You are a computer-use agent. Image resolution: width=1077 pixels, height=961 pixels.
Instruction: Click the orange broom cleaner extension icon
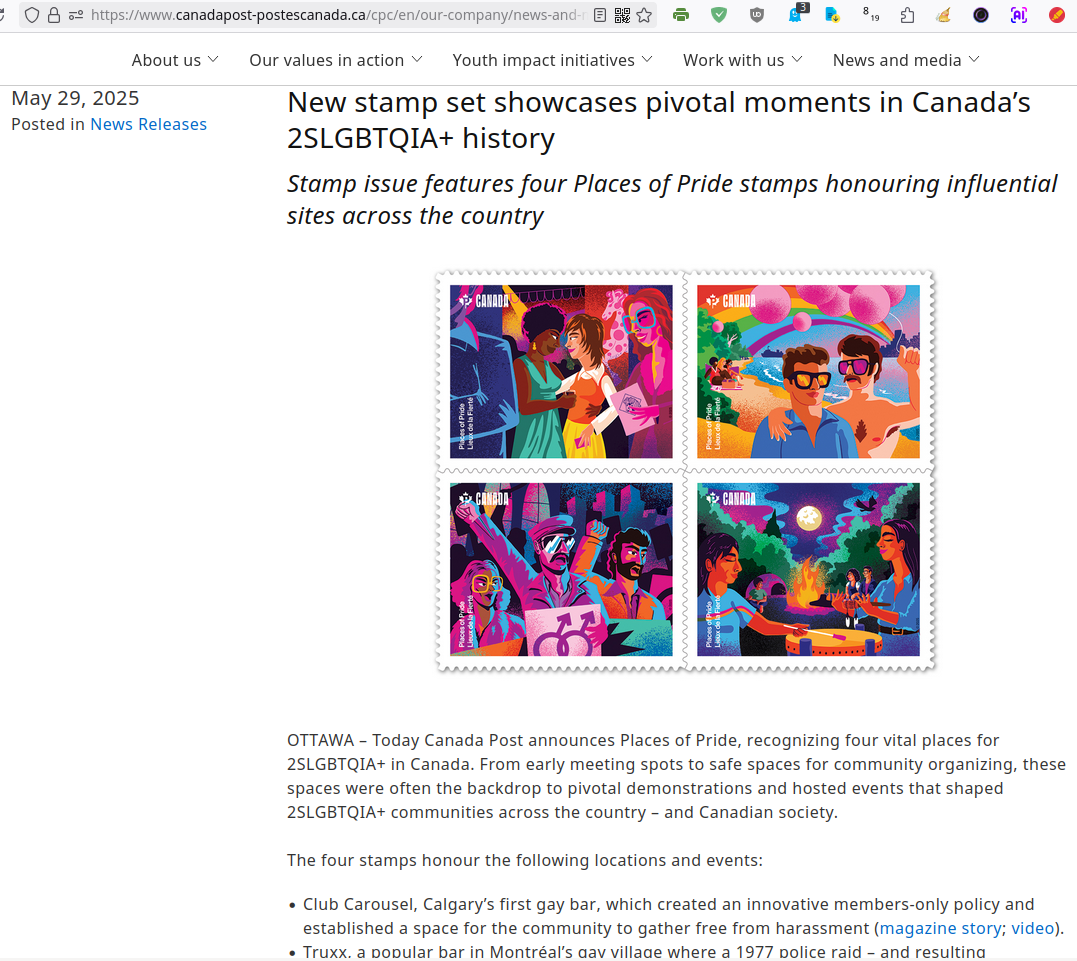944,15
